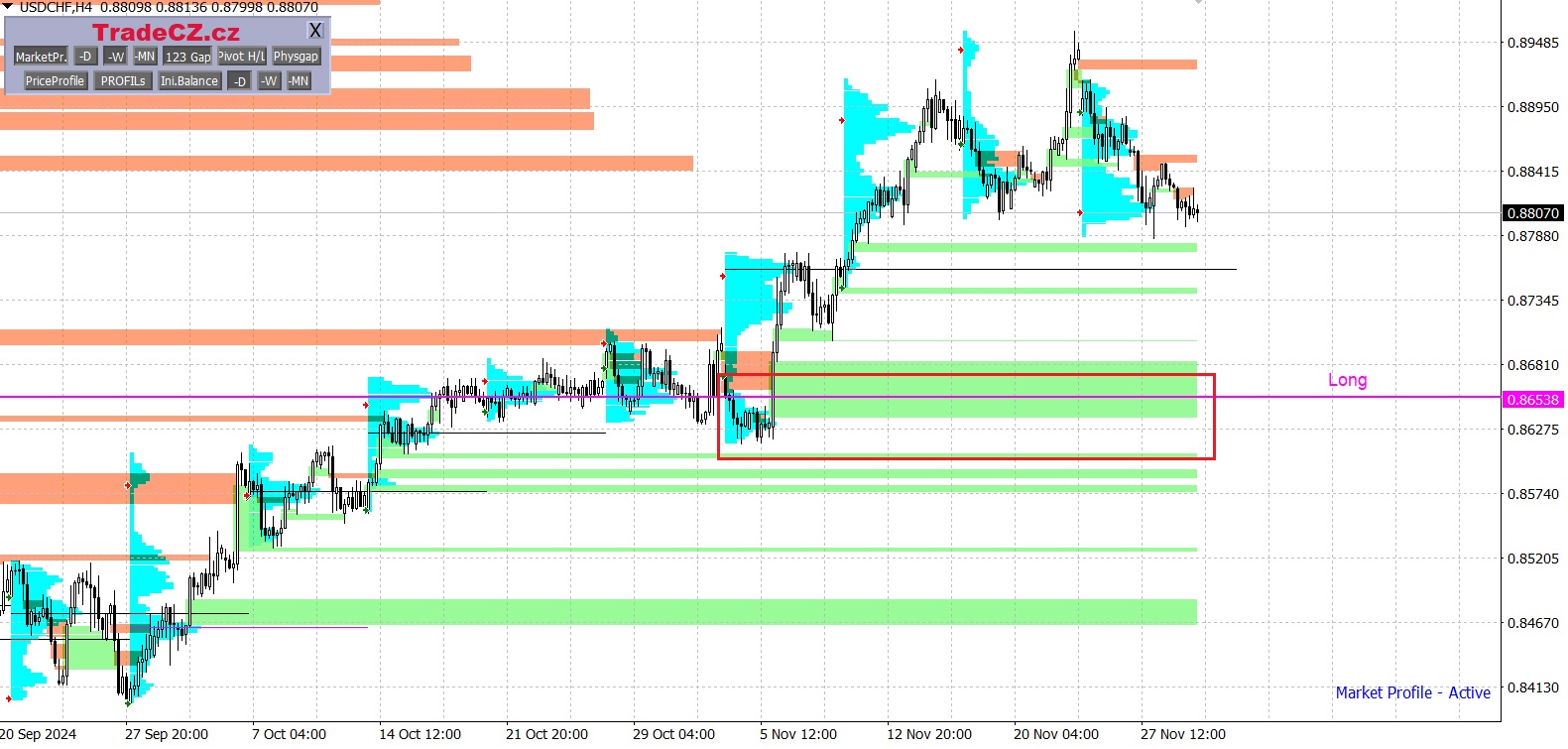Click the 27 Sep 20:00 time label
This screenshot has height=749, width=1568.
[167, 734]
